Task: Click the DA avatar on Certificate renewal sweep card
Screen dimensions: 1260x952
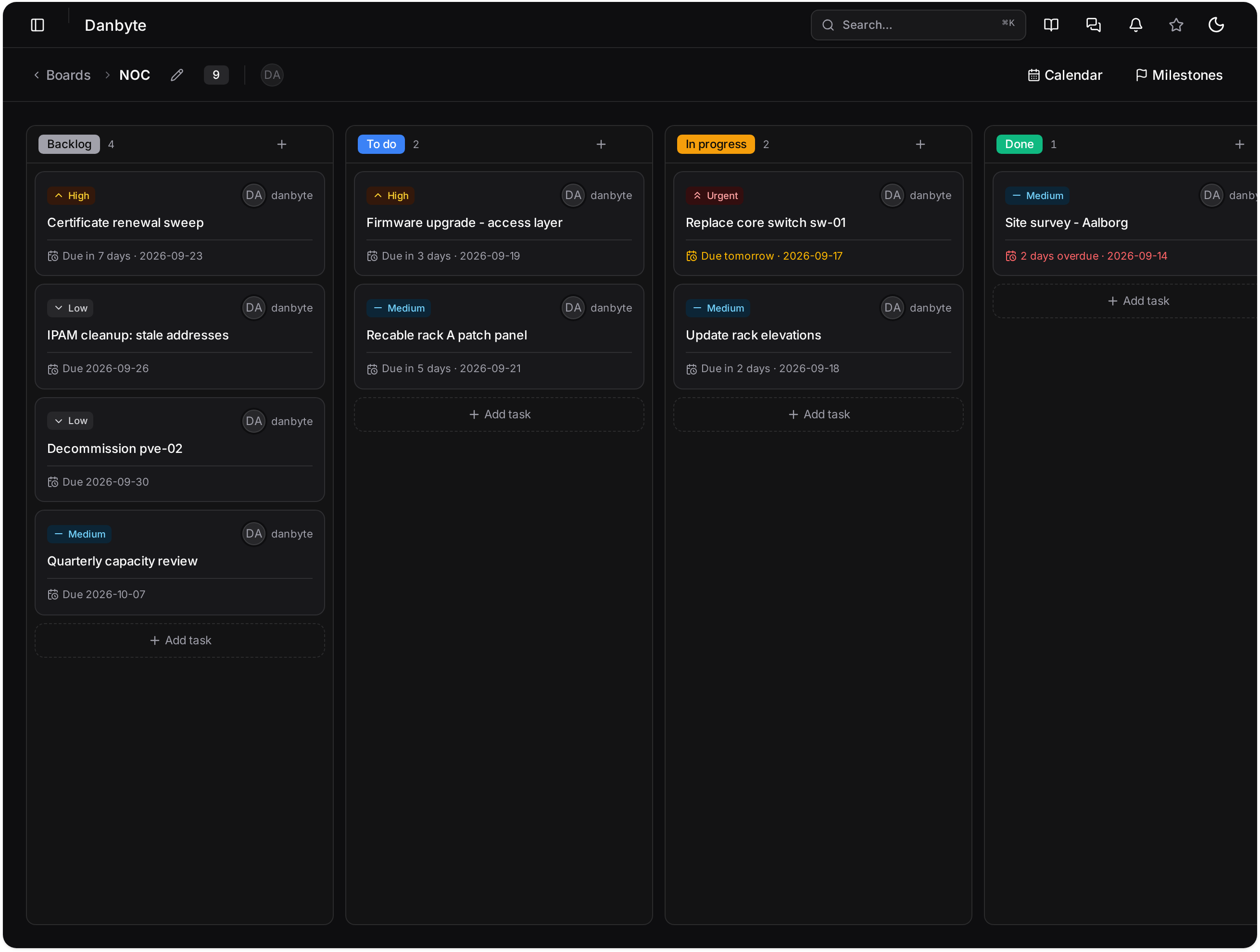Action: click(254, 195)
